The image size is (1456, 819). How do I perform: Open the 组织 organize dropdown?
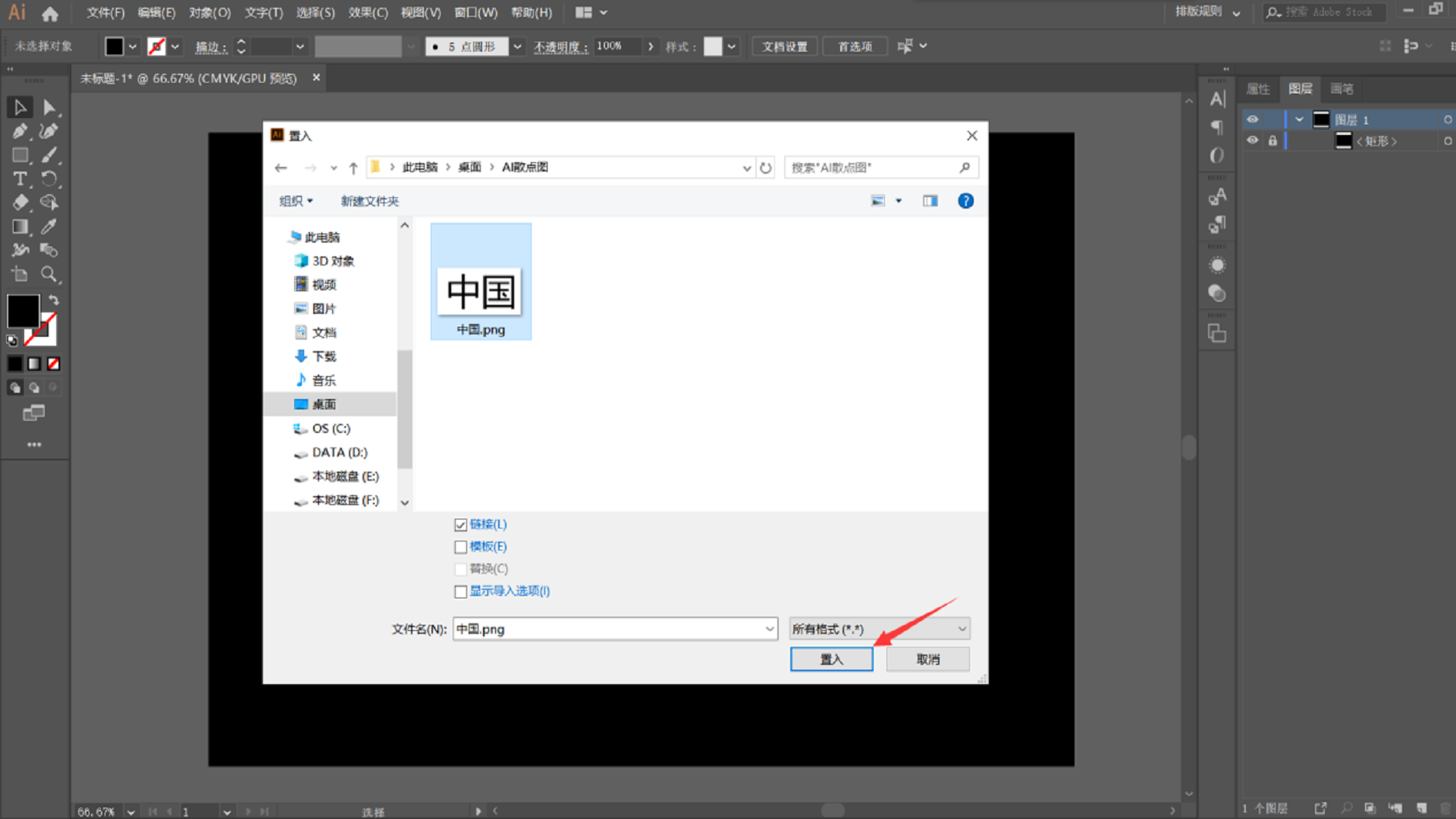(x=296, y=201)
